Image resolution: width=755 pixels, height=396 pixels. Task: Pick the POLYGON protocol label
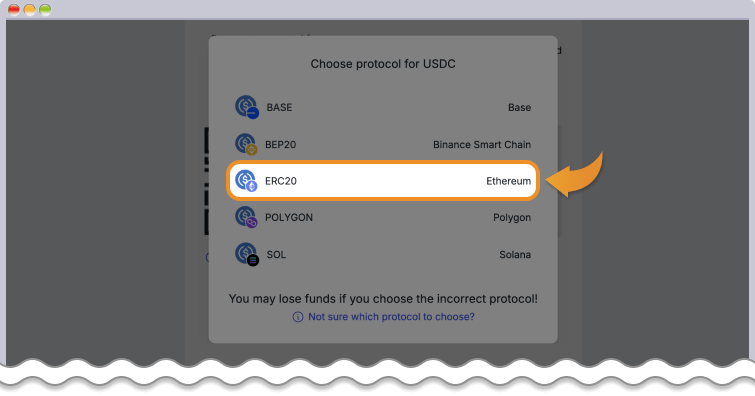[289, 217]
